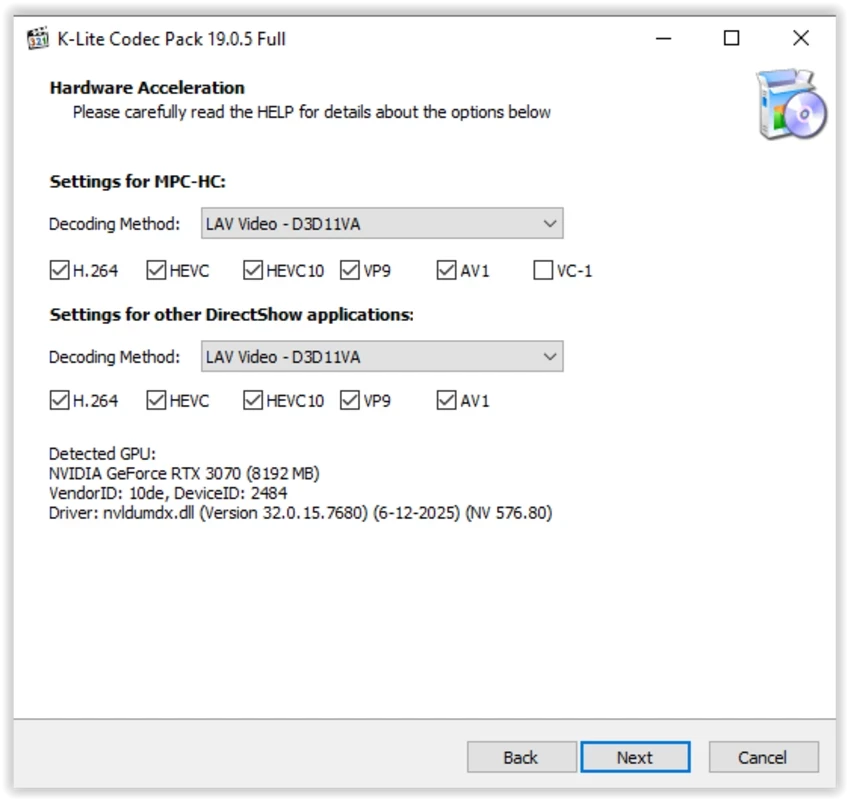Toggle the VP9 checkbox for MPC-HC
Screen dimensions: 848x800
click(x=350, y=270)
